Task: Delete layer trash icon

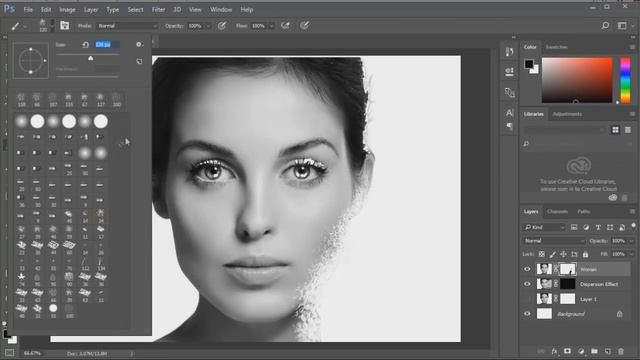Action: [x=621, y=351]
